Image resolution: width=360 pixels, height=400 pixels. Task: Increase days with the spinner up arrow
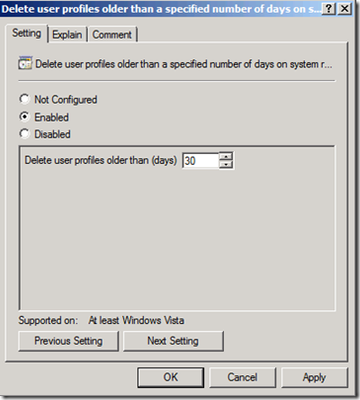click(226, 156)
